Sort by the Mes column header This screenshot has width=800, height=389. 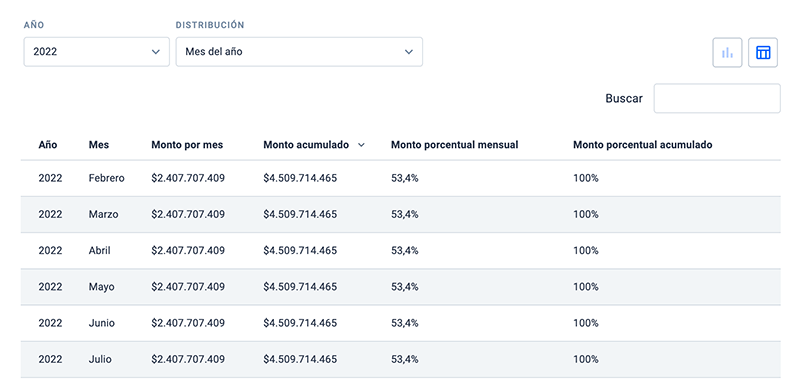click(98, 145)
